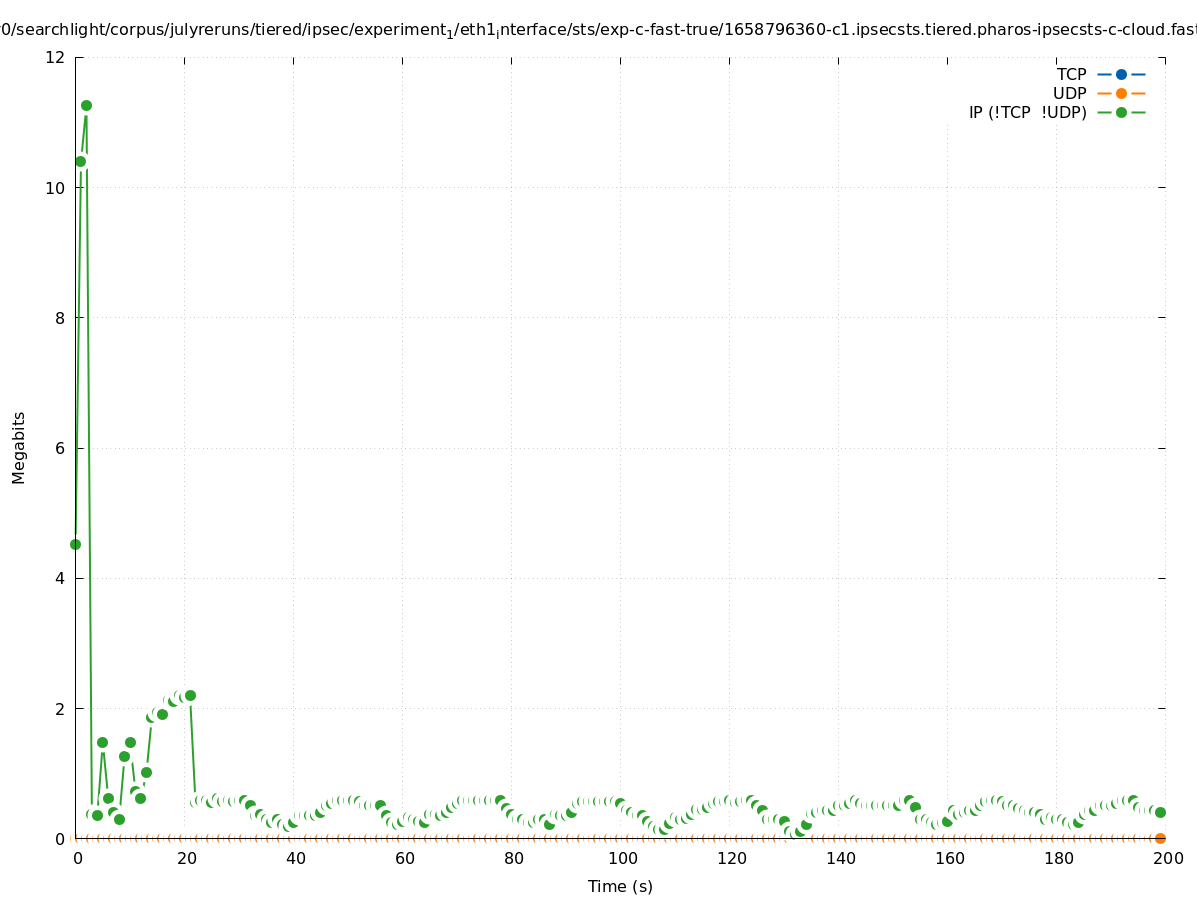Click the green data point at 2.2 megabits

(190, 695)
